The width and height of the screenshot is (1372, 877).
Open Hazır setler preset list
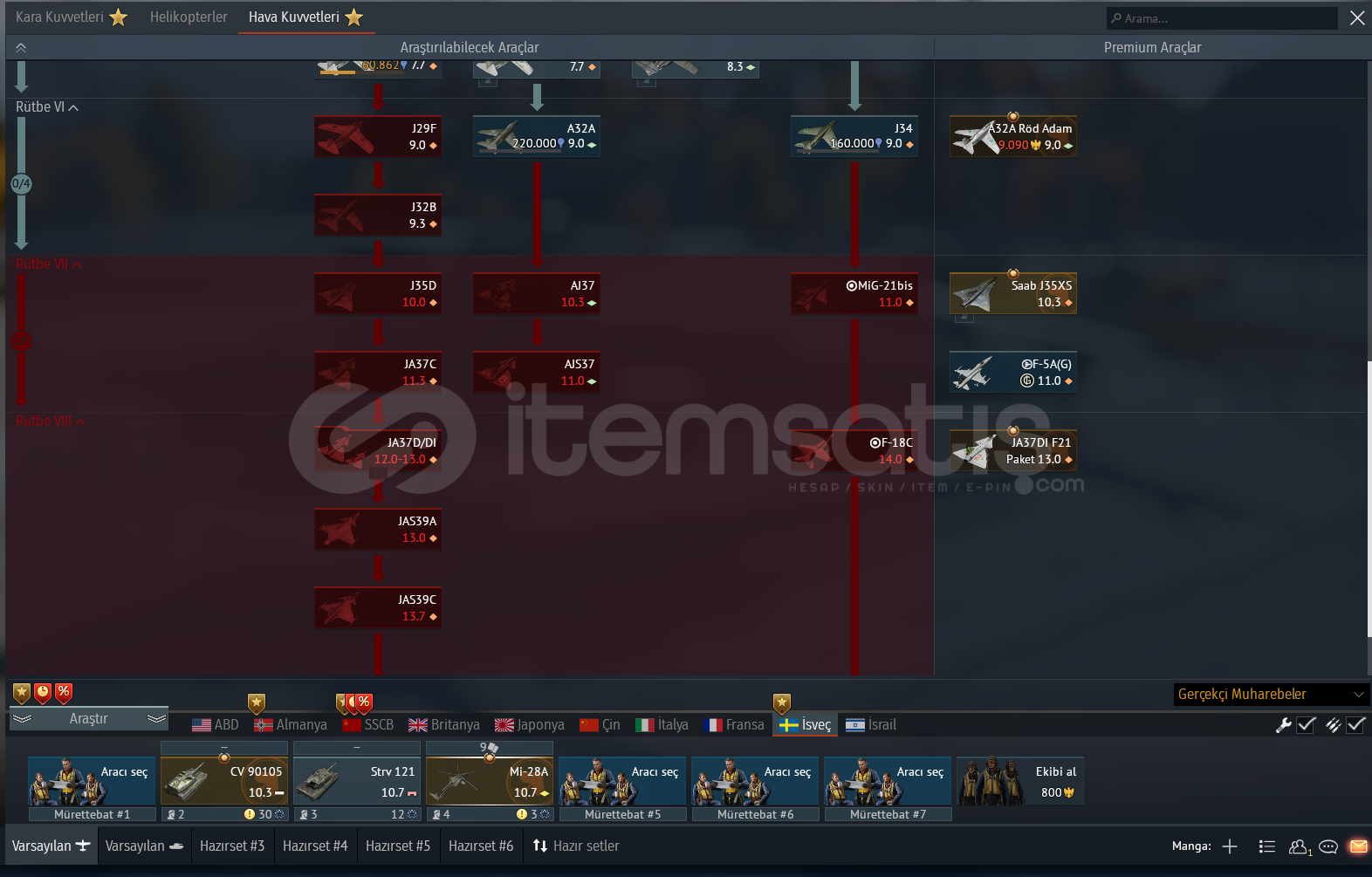pyautogui.click(x=576, y=846)
